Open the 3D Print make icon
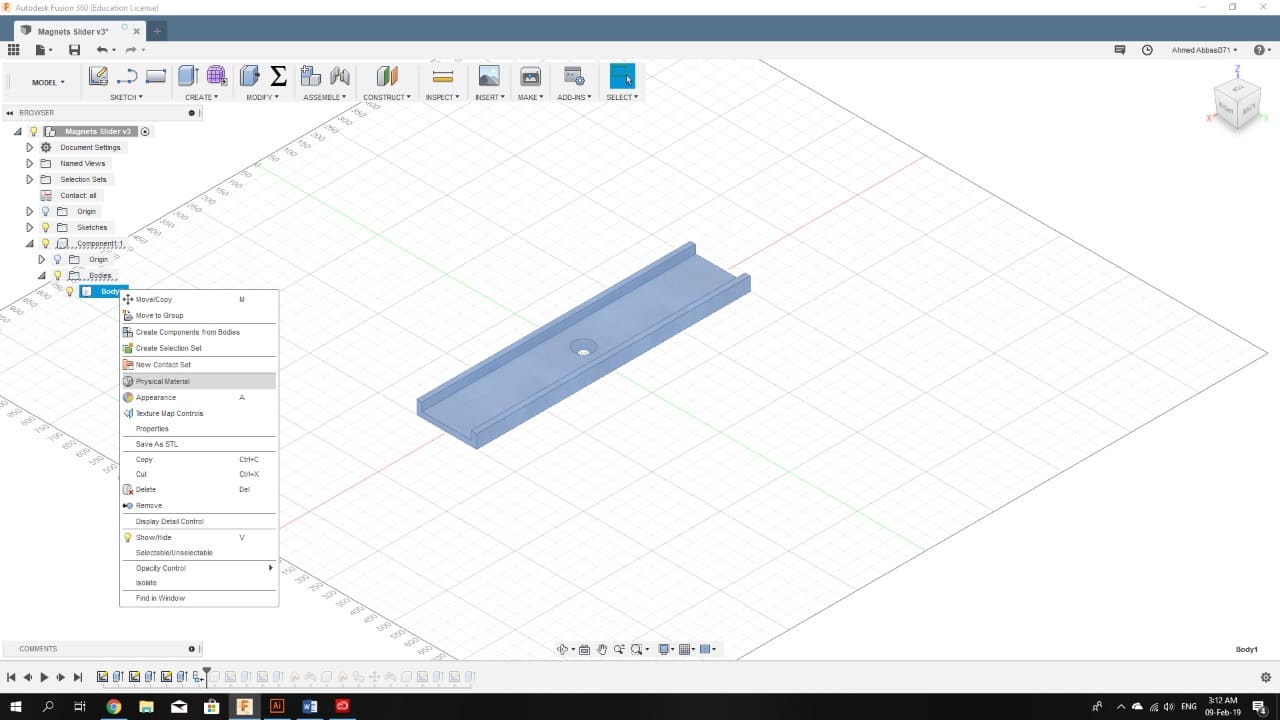The image size is (1280, 720). point(531,76)
